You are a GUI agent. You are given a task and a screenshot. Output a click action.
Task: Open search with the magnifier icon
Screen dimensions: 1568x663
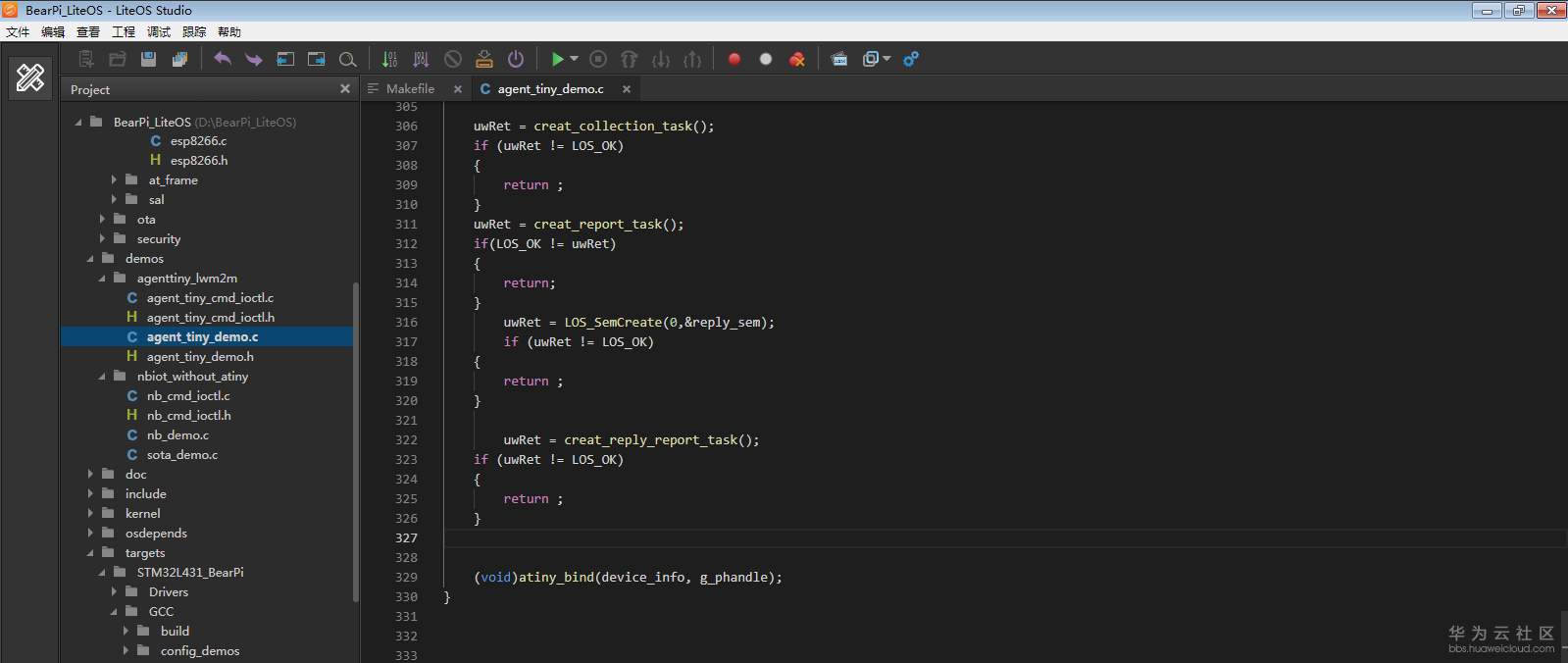click(347, 59)
